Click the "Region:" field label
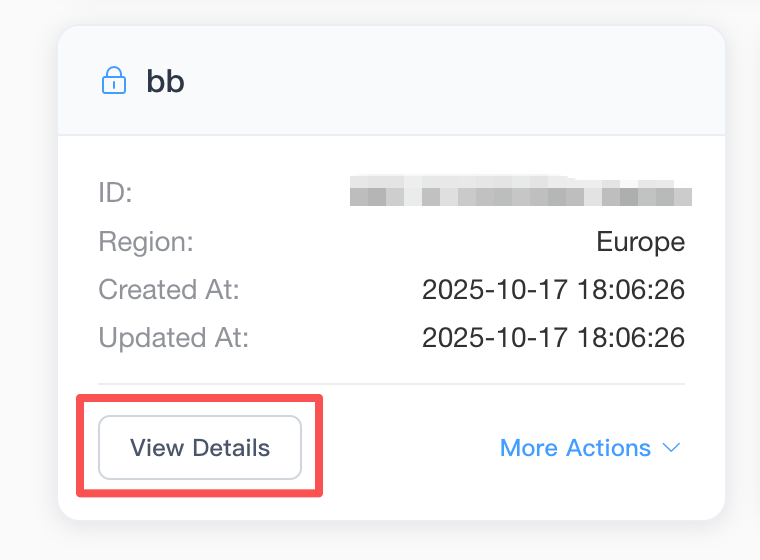This screenshot has height=560, width=760. tap(146, 241)
